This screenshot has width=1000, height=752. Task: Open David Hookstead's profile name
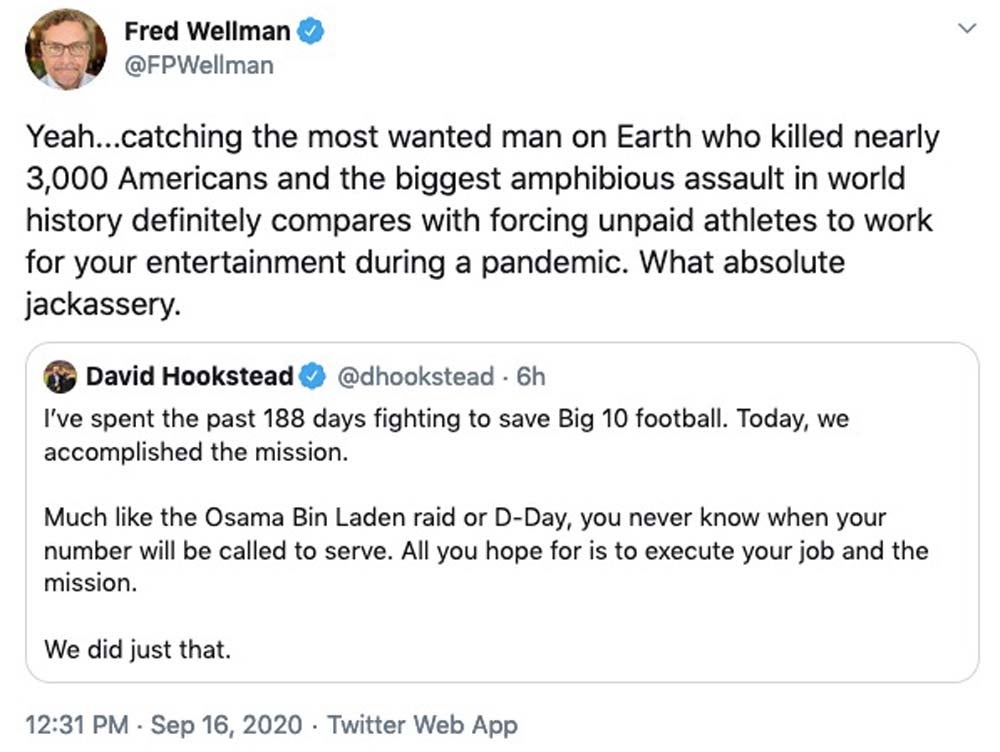189,376
